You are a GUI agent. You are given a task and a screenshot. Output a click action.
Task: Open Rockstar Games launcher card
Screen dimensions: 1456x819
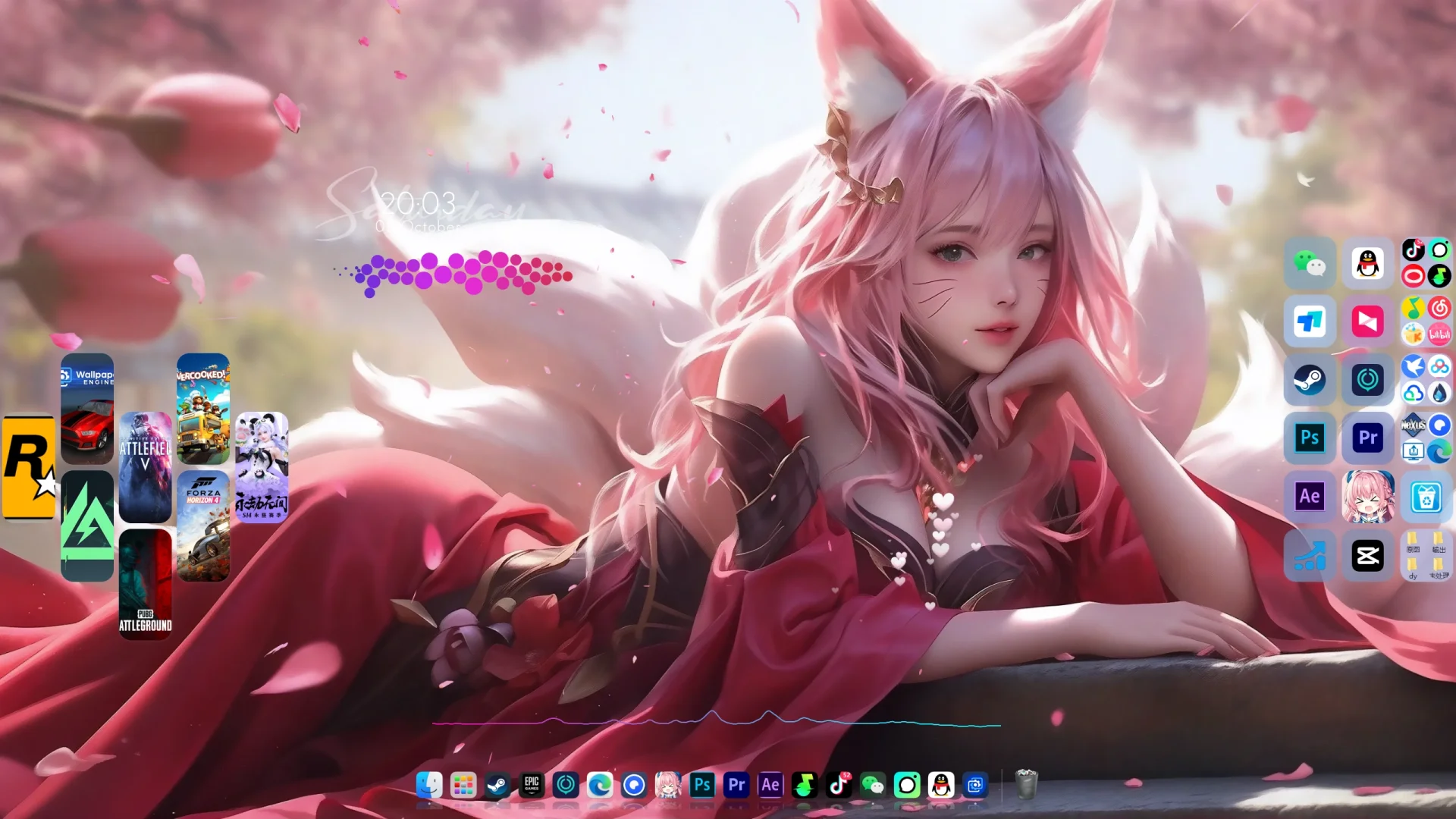click(x=29, y=466)
